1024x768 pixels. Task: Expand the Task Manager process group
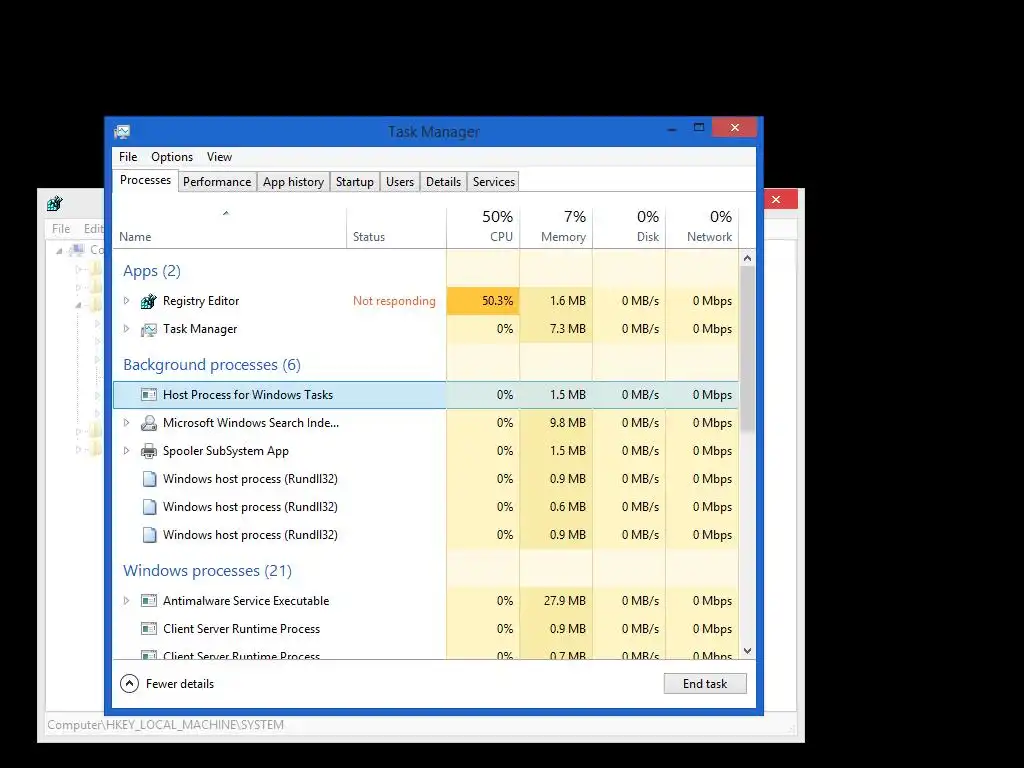[x=127, y=329]
